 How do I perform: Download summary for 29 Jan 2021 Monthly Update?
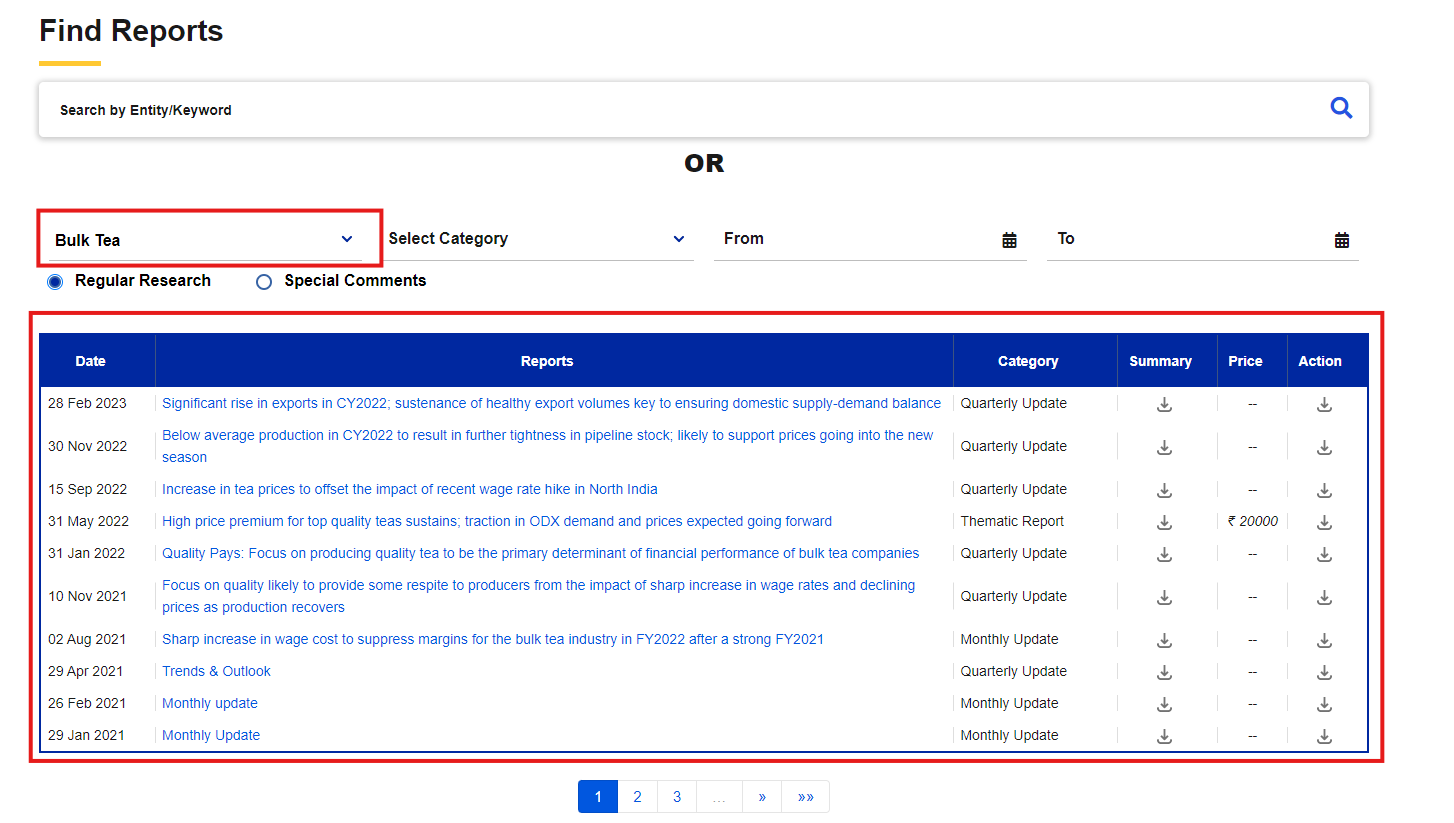[1164, 736]
